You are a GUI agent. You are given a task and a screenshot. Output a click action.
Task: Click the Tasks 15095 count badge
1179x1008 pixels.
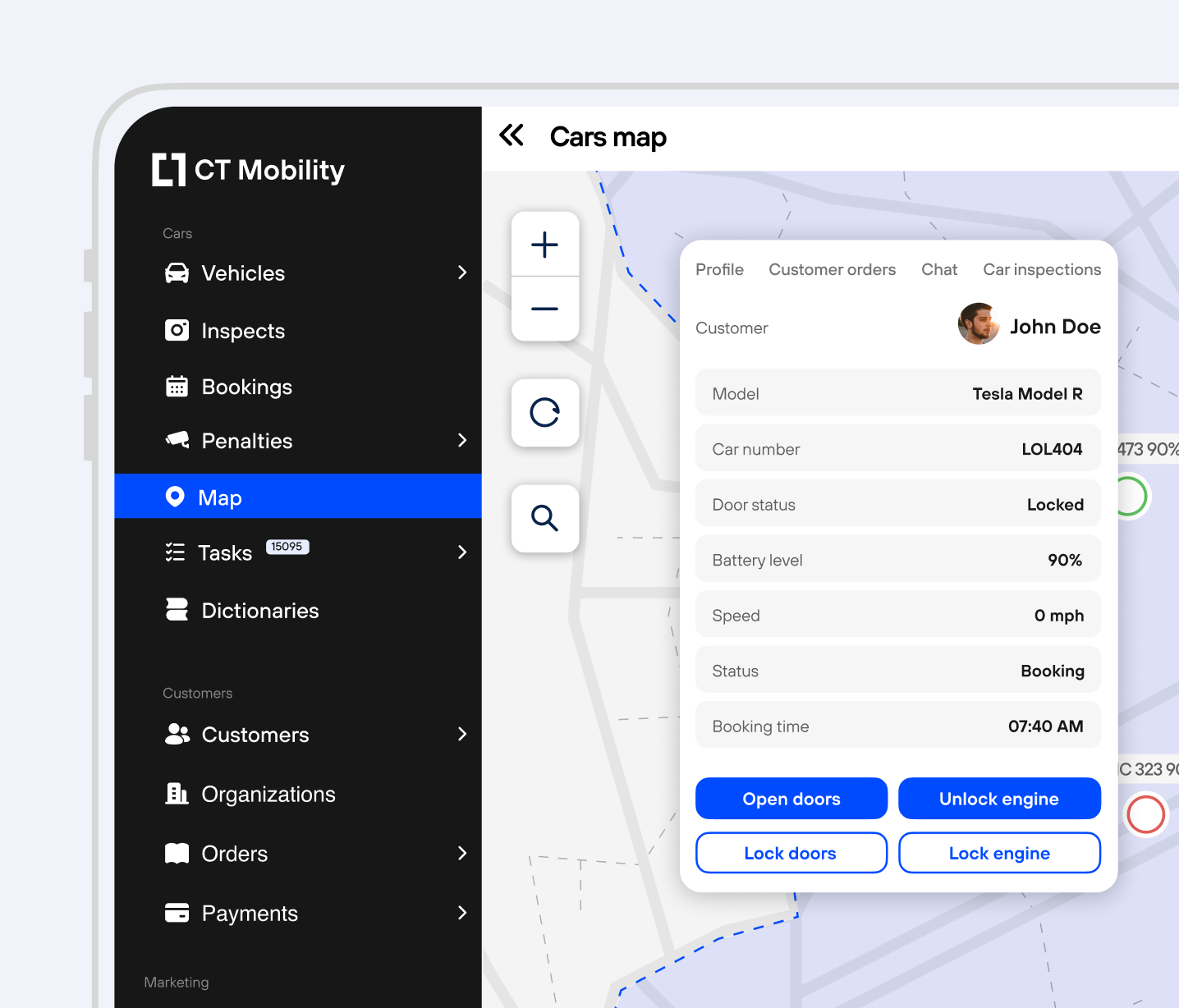pos(287,547)
